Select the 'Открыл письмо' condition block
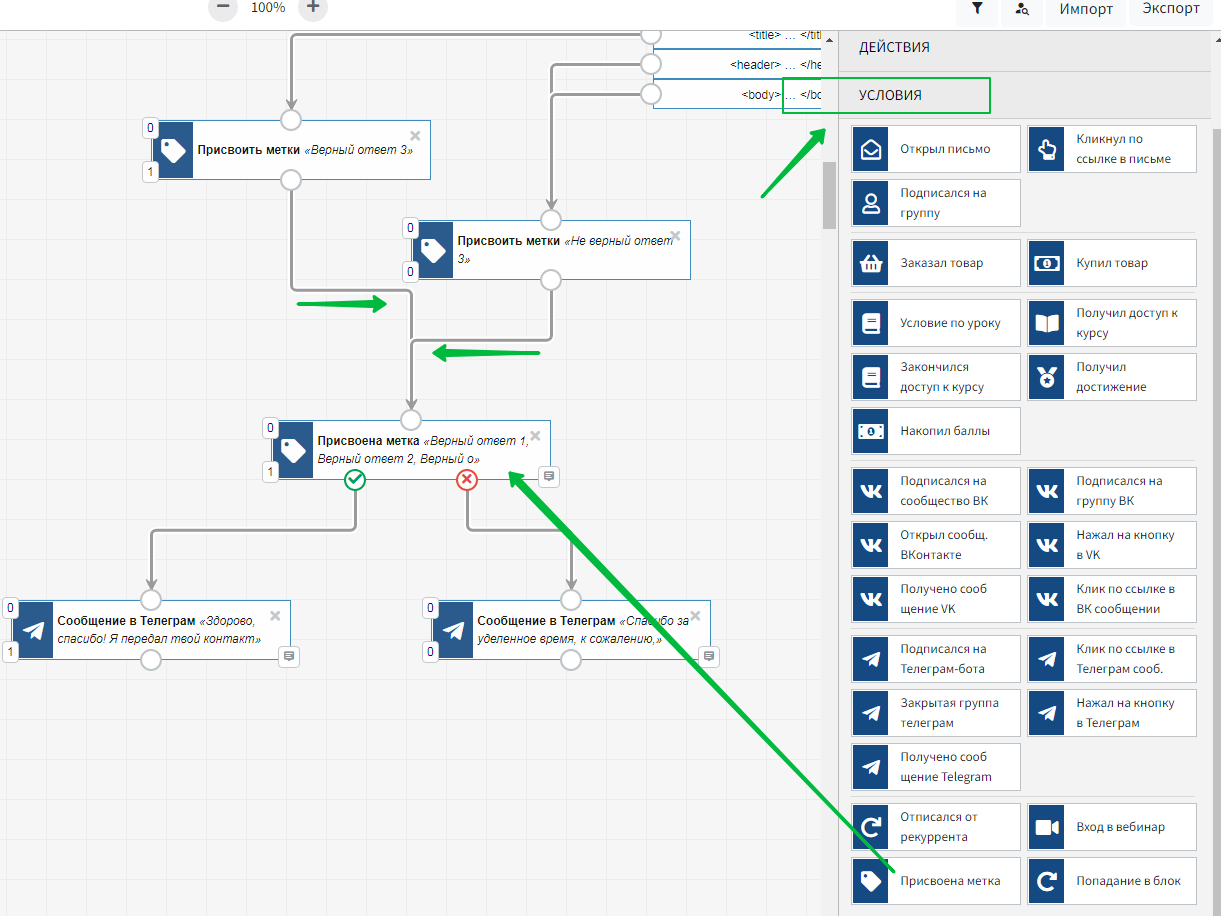Image resolution: width=1221 pixels, height=916 pixels. pos(936,149)
